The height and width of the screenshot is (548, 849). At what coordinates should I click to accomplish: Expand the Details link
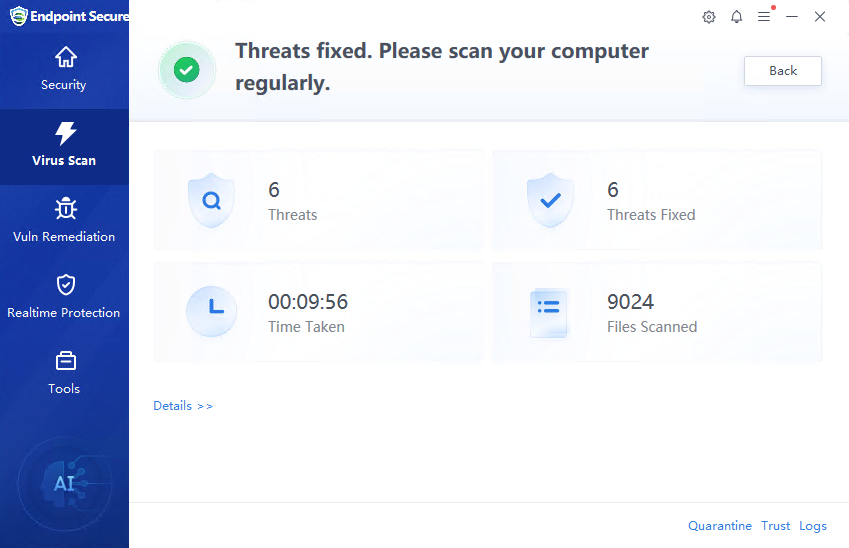[183, 406]
